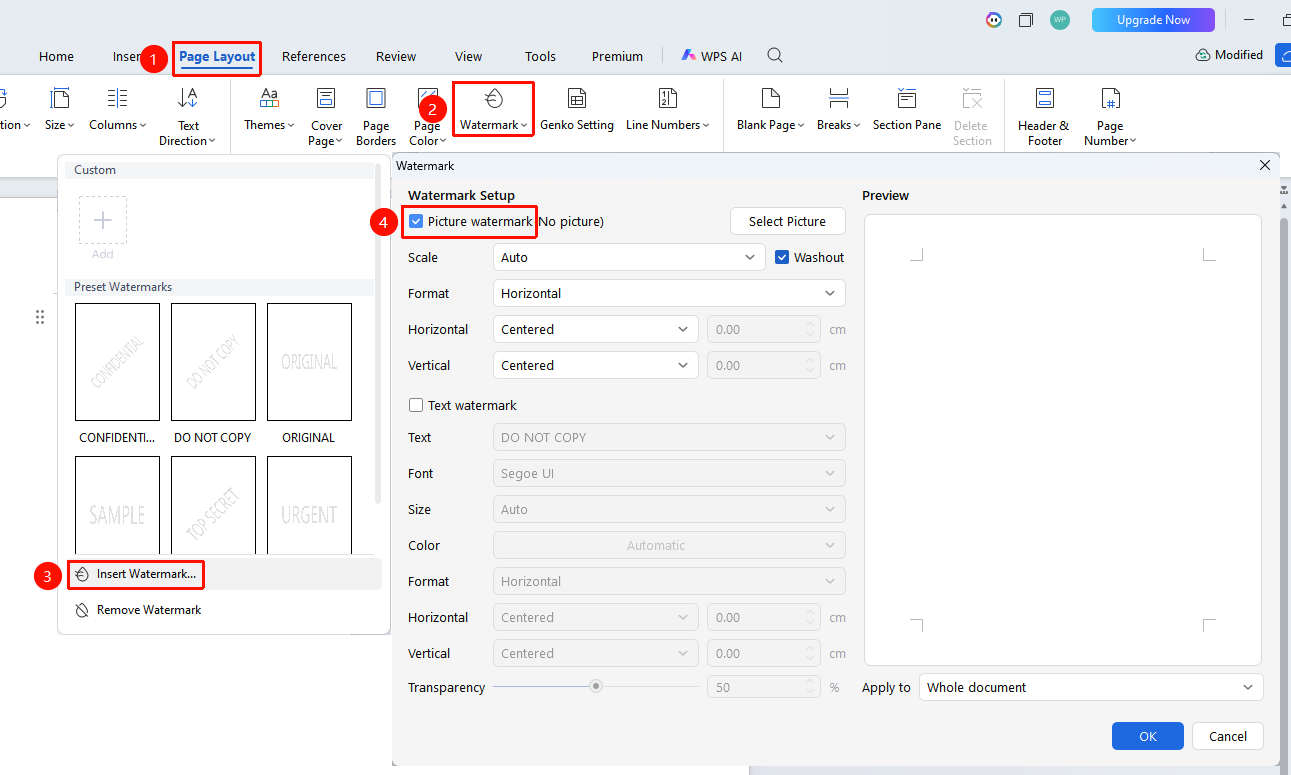Cancel the Watermark dialog

(x=1228, y=736)
